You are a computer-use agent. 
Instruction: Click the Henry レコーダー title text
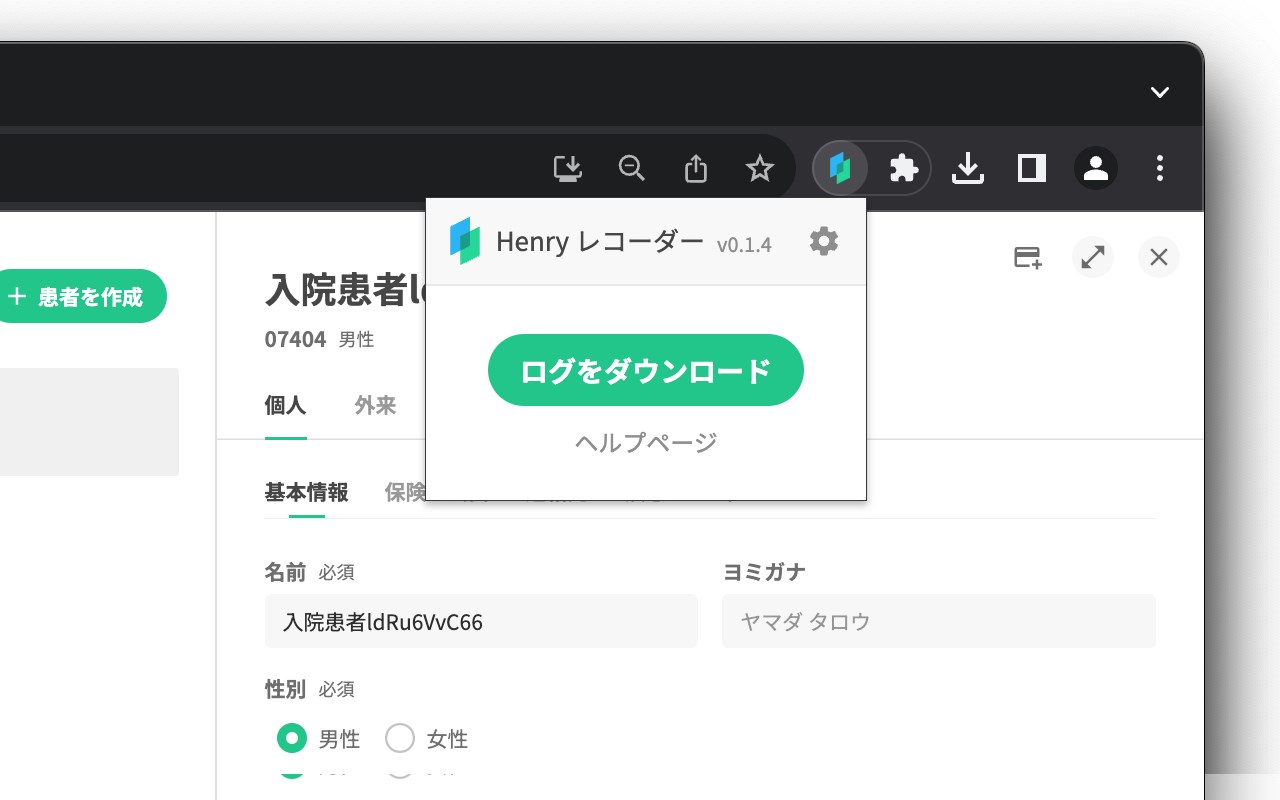[600, 241]
